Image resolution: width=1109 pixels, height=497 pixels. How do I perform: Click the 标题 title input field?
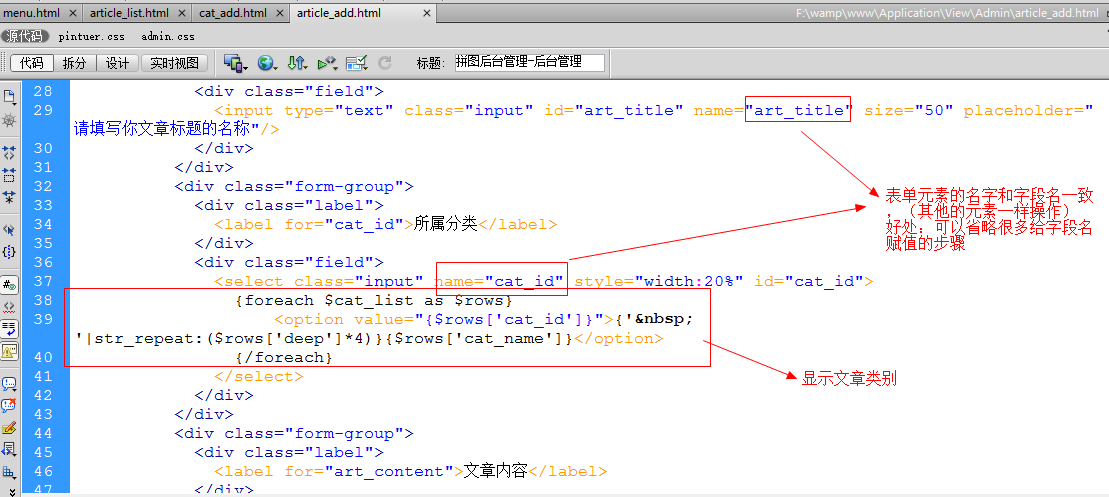[529, 62]
